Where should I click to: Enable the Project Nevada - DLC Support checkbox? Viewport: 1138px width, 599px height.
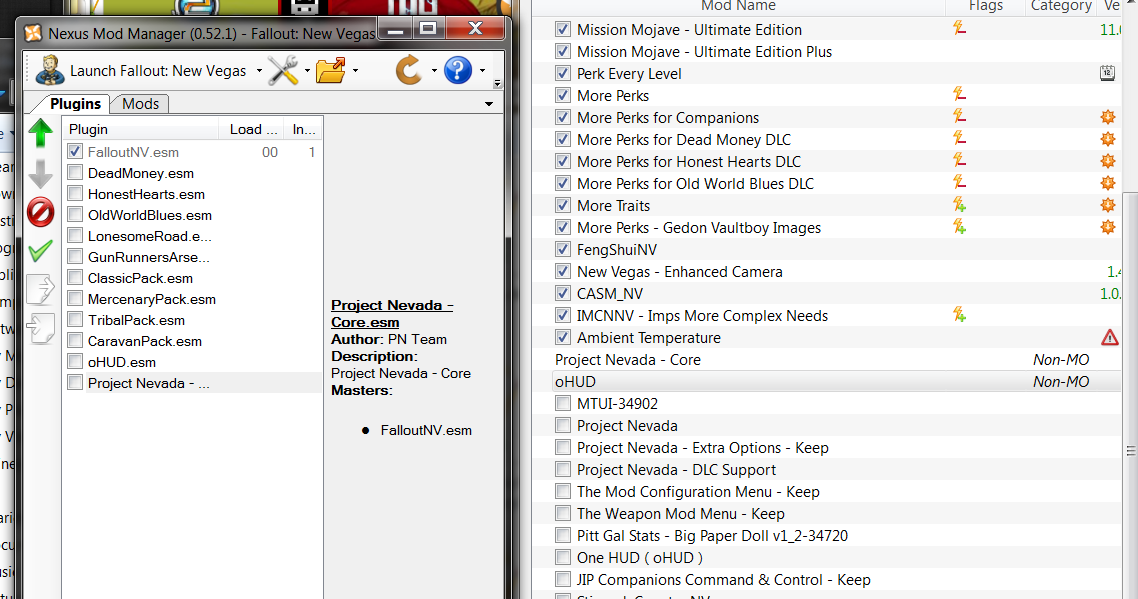tap(562, 469)
